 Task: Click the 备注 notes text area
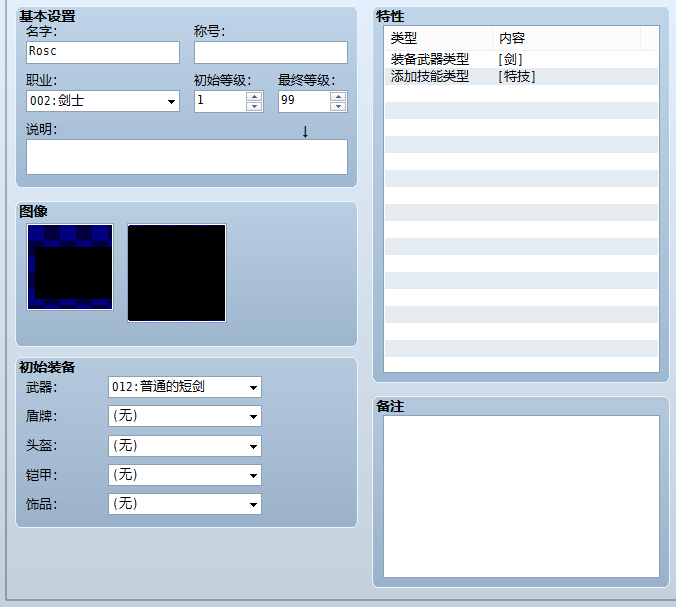tap(521, 496)
